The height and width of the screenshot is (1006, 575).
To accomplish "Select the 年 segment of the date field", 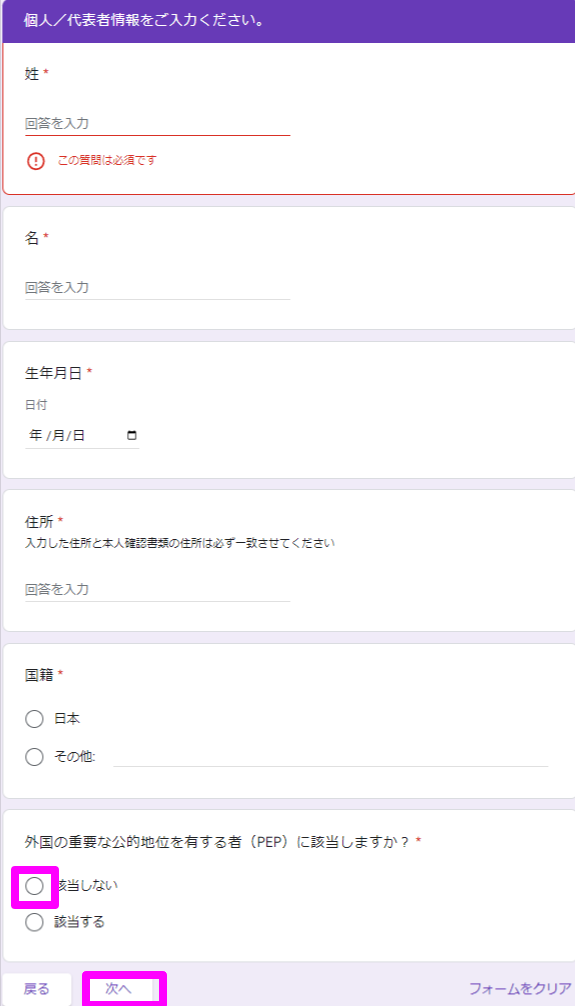I will (35, 436).
